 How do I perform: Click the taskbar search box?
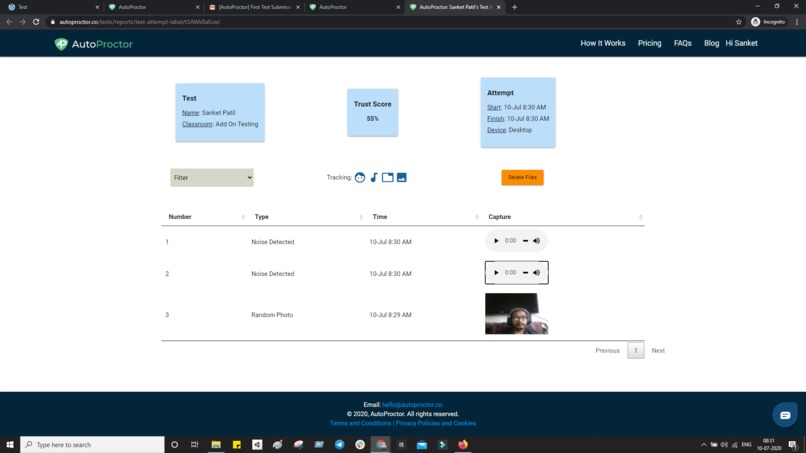click(x=93, y=445)
